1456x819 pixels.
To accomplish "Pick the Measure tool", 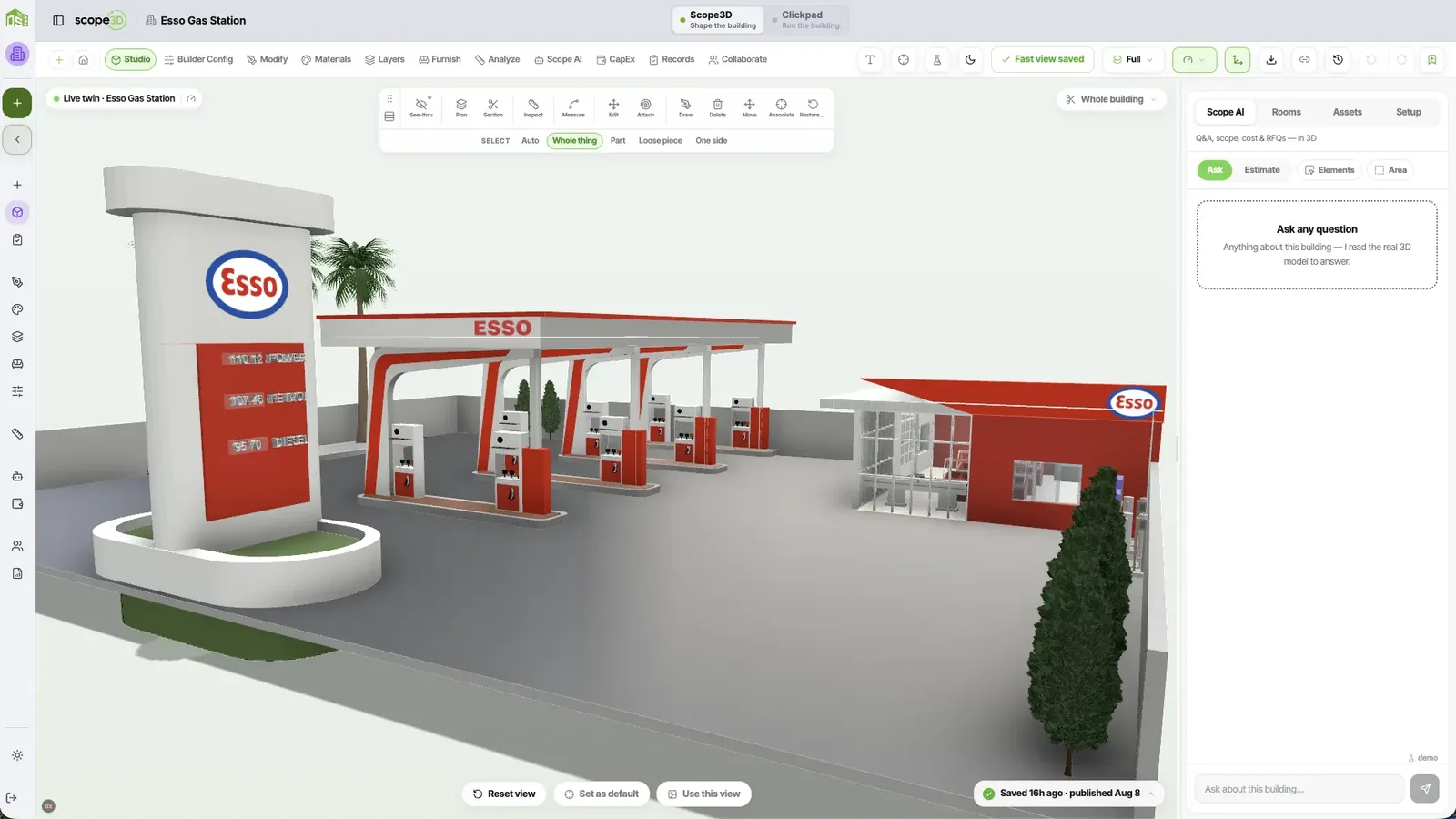I will (573, 107).
